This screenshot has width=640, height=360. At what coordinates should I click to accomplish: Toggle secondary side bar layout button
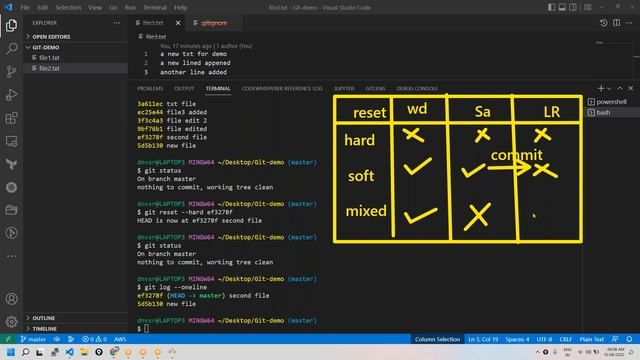point(573,7)
